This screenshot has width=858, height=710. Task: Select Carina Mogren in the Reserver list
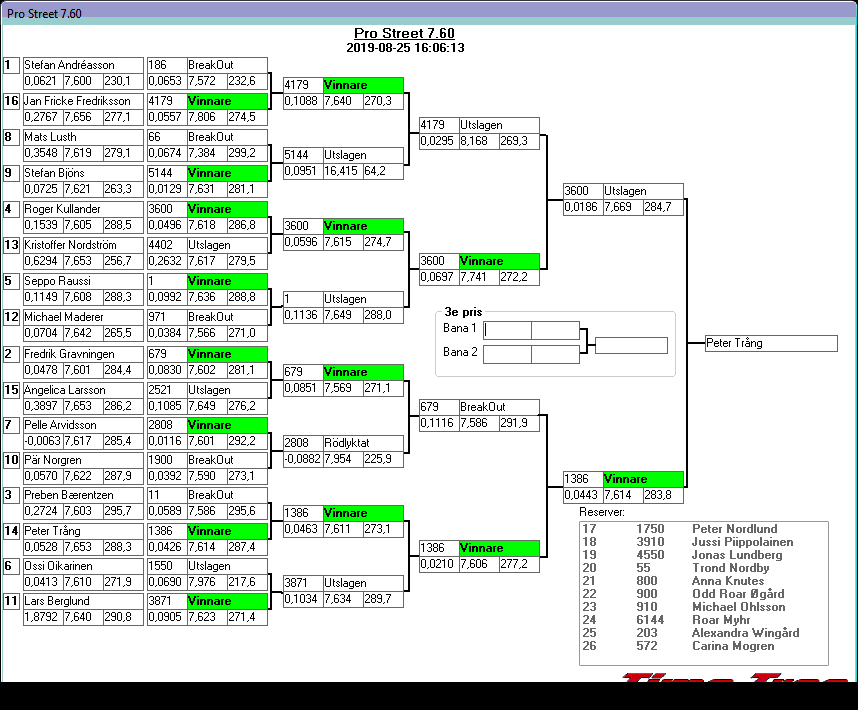[x=732, y=646]
